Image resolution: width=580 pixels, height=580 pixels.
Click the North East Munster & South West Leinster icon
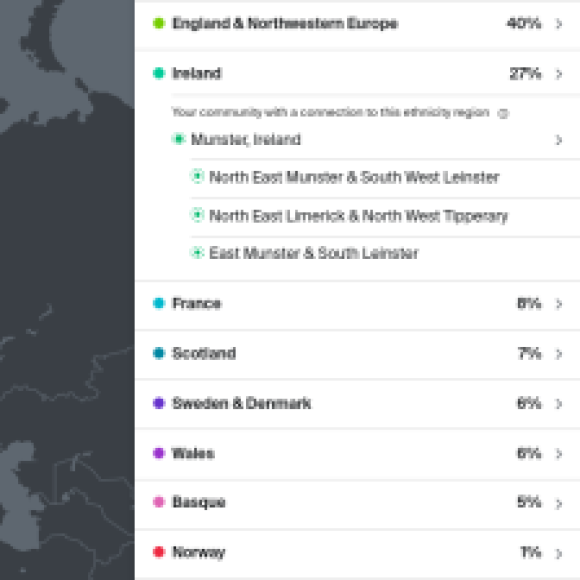pyautogui.click(x=197, y=176)
